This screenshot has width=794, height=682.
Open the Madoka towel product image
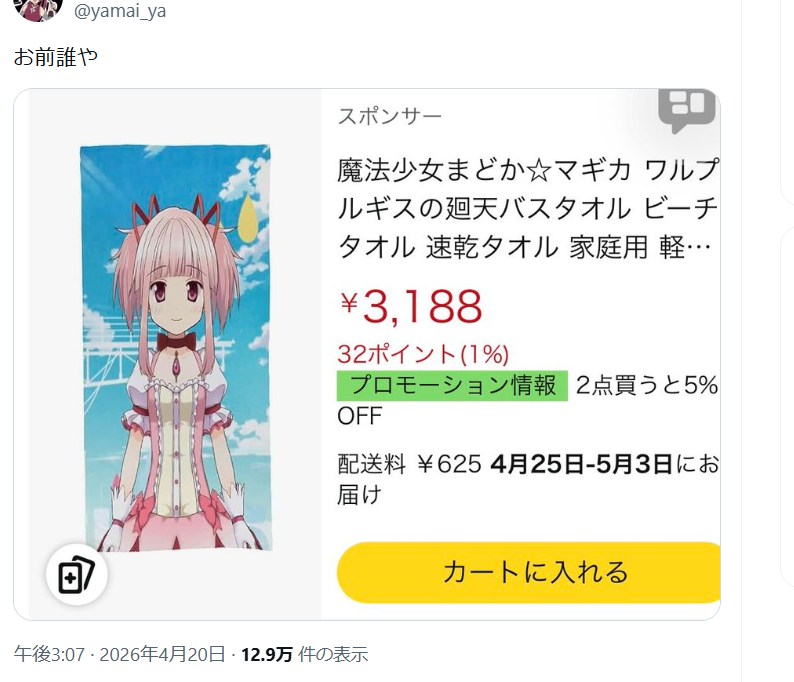[176, 348]
